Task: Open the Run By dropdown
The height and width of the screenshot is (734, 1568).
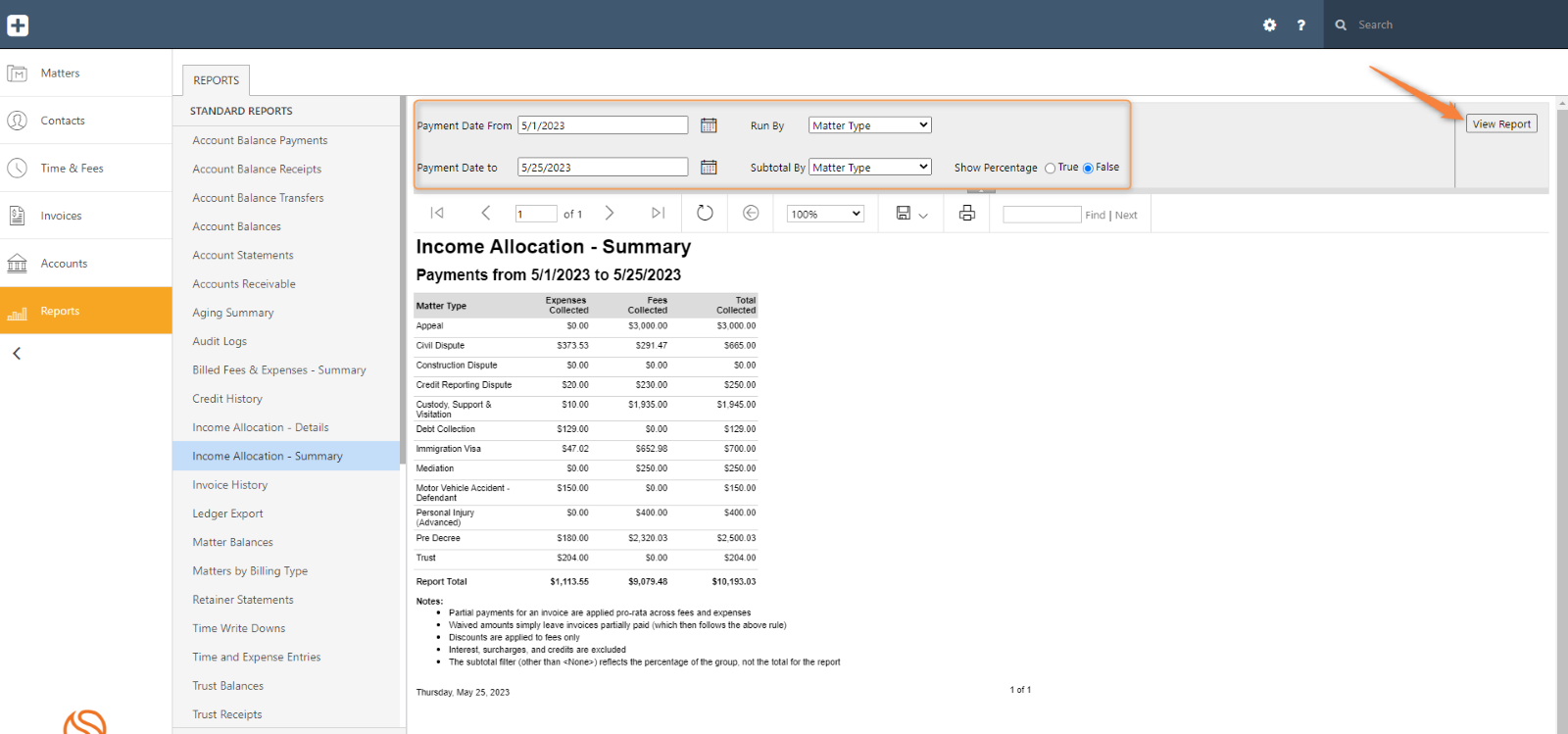Action: [x=870, y=125]
